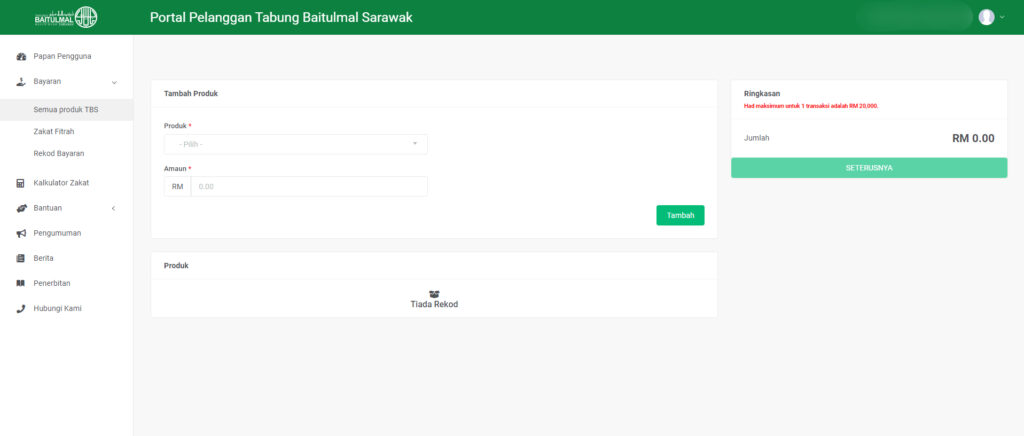Click the Tiada Rekod empty box icon
The width and height of the screenshot is (1024, 436).
[434, 294]
